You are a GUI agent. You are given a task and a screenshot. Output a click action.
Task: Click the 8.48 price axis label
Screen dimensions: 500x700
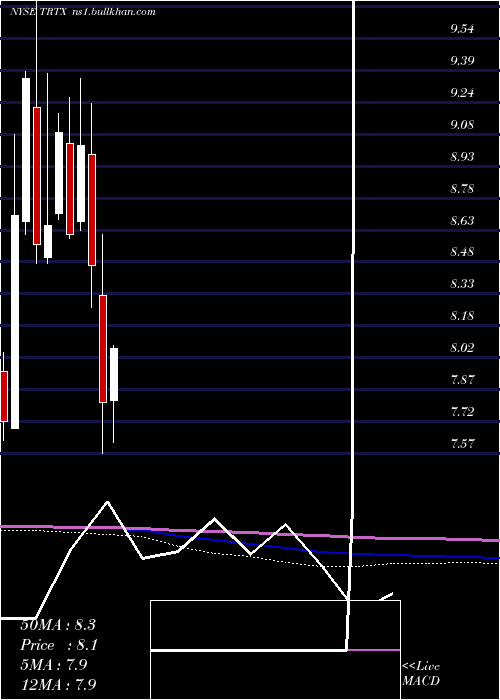click(x=462, y=252)
